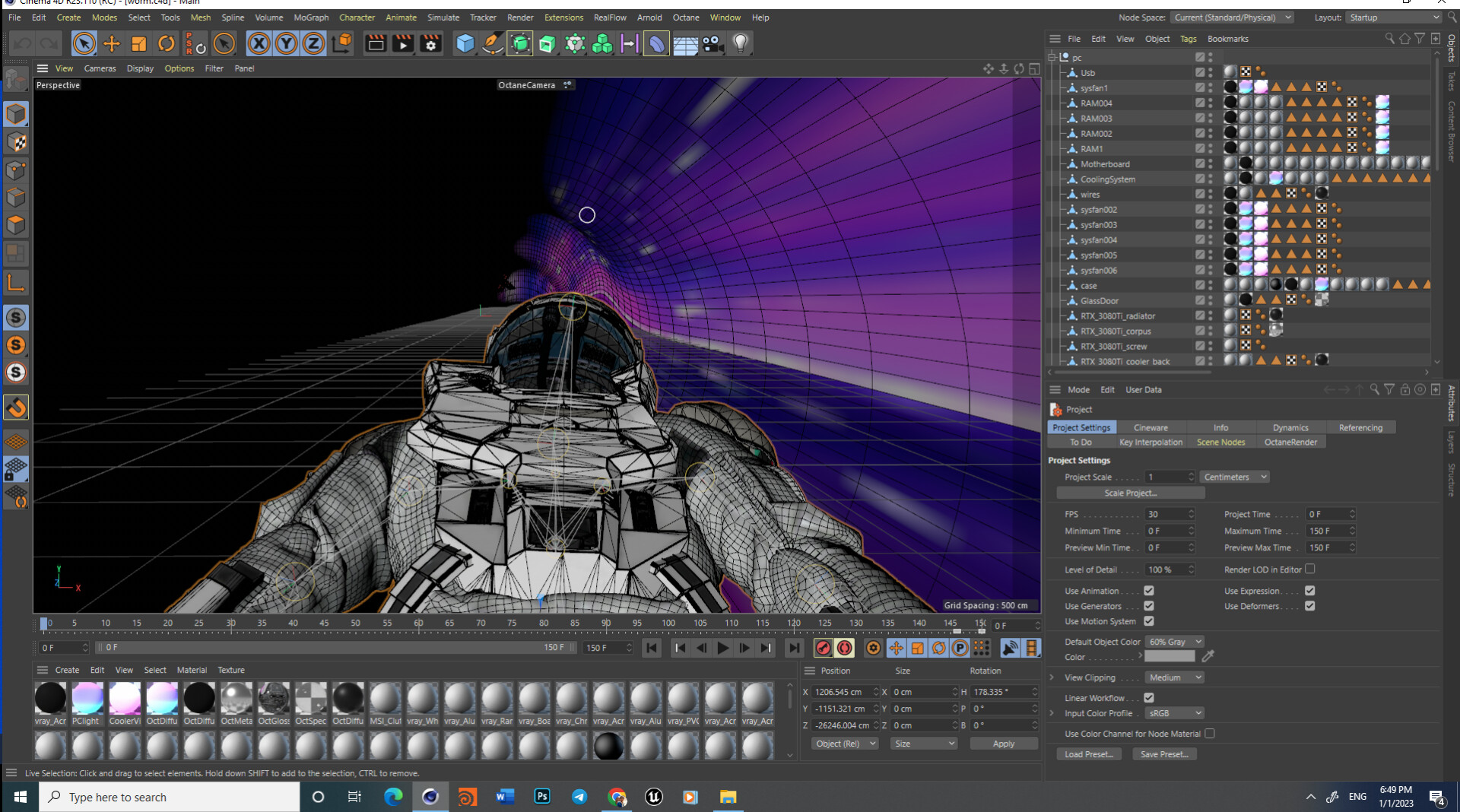Toggle the Use Animation checkbox
The height and width of the screenshot is (812, 1460).
tap(1148, 591)
